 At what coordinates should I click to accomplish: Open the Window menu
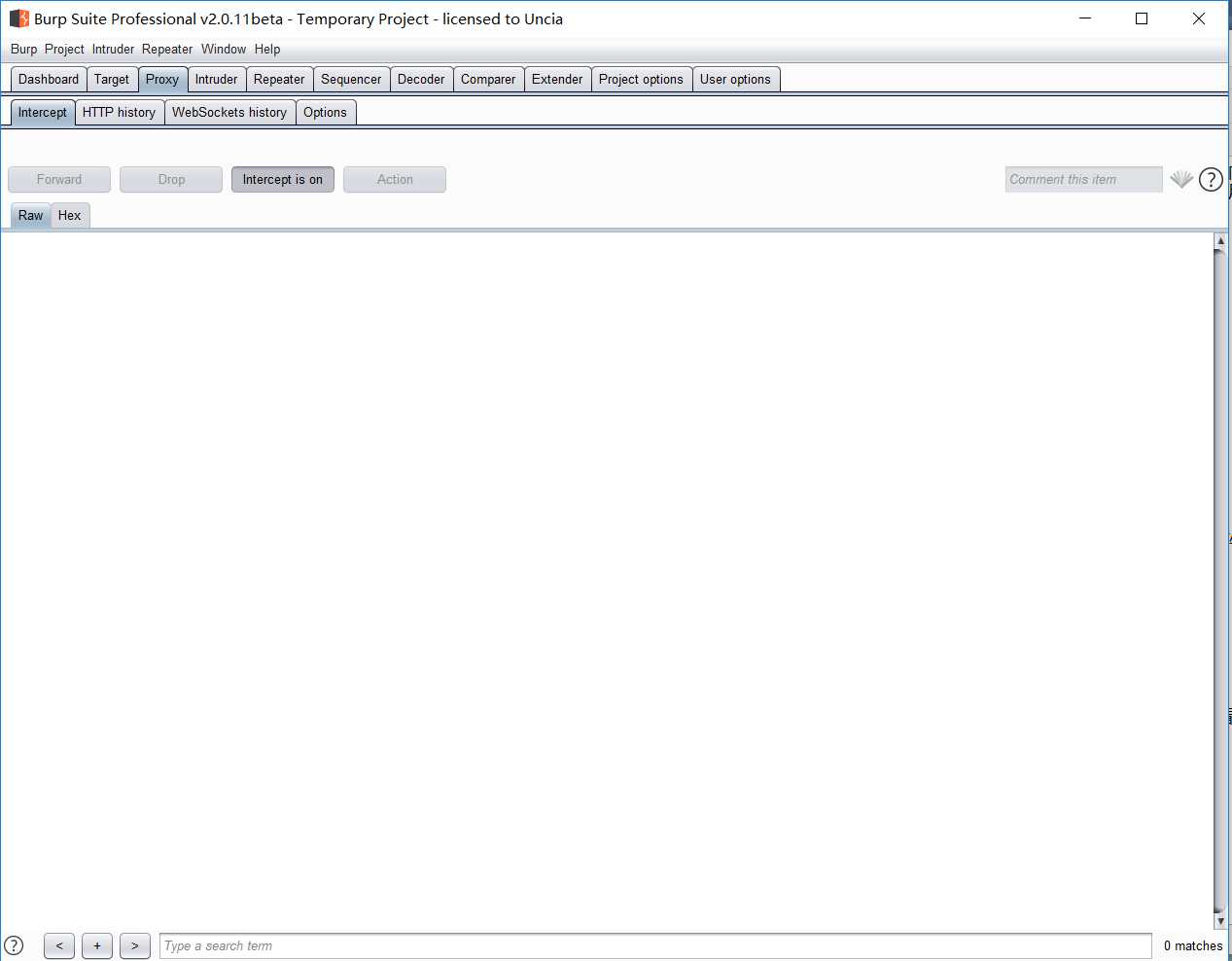224,49
